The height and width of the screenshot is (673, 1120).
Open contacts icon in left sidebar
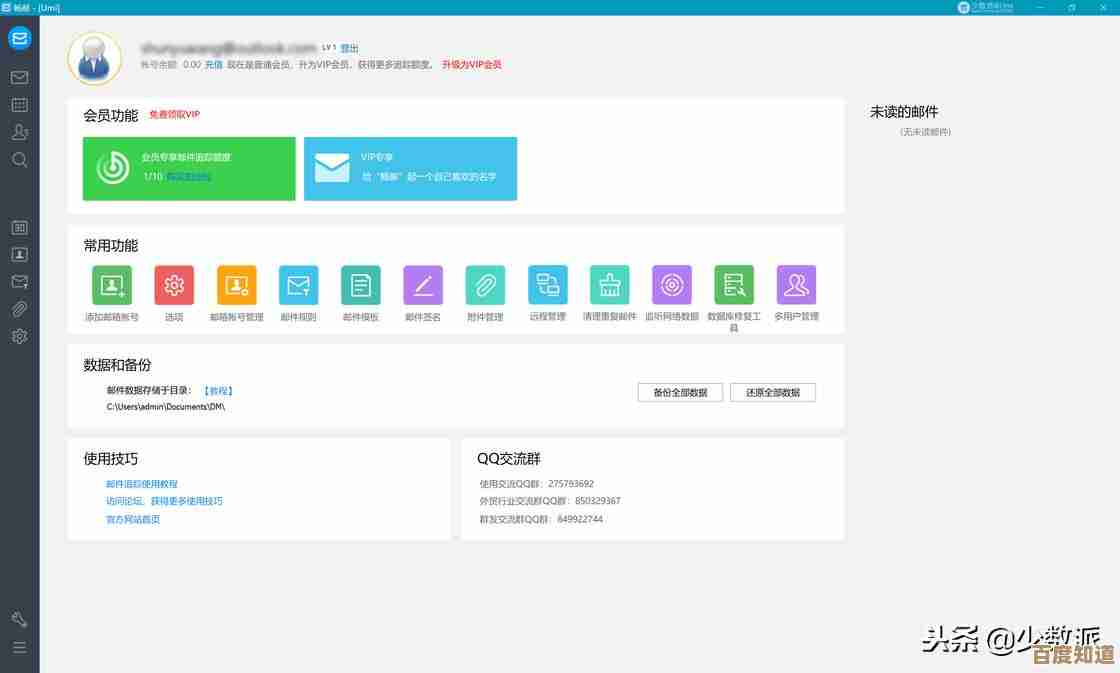(19, 132)
